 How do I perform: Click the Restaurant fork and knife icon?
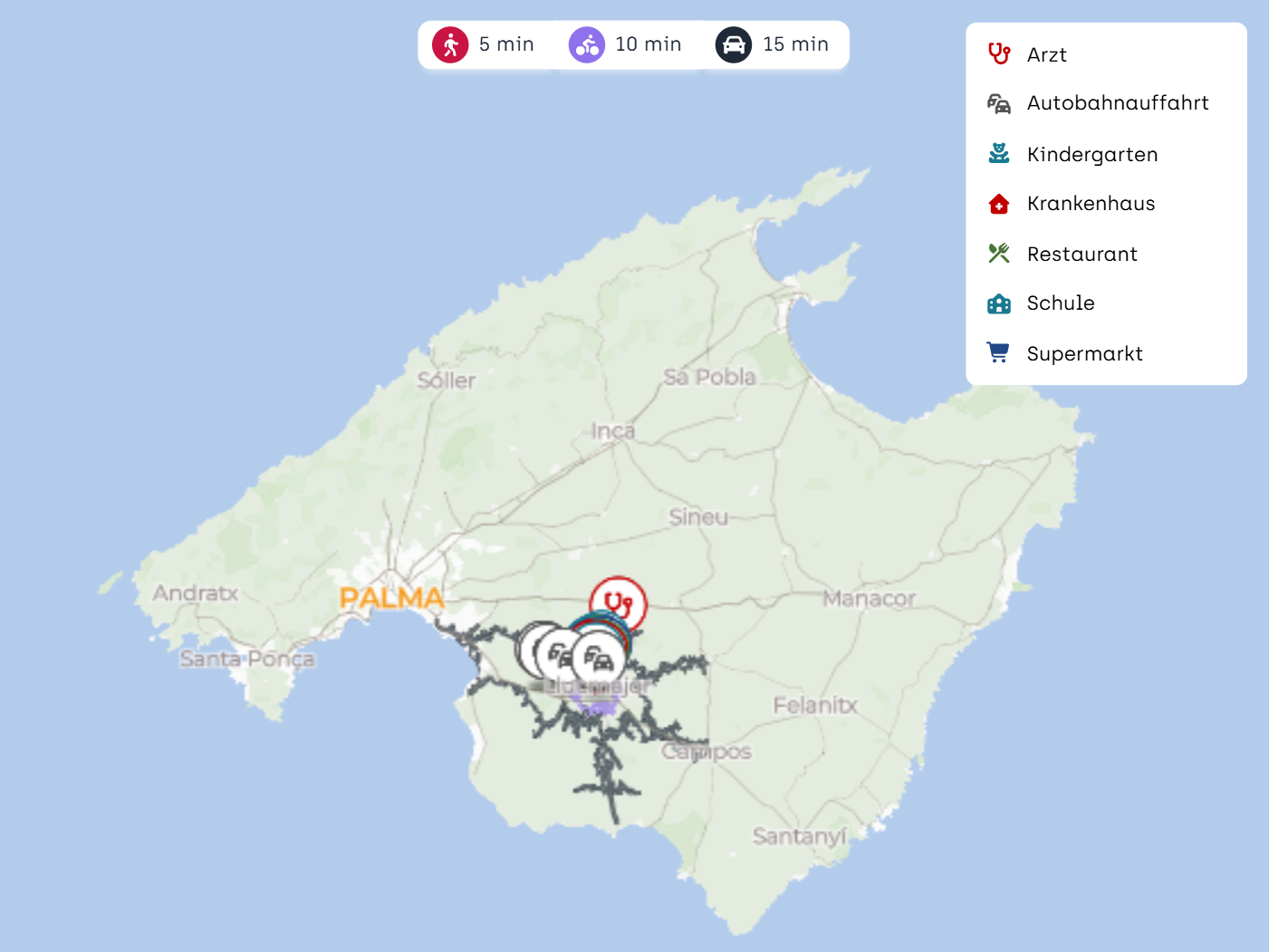click(x=998, y=254)
